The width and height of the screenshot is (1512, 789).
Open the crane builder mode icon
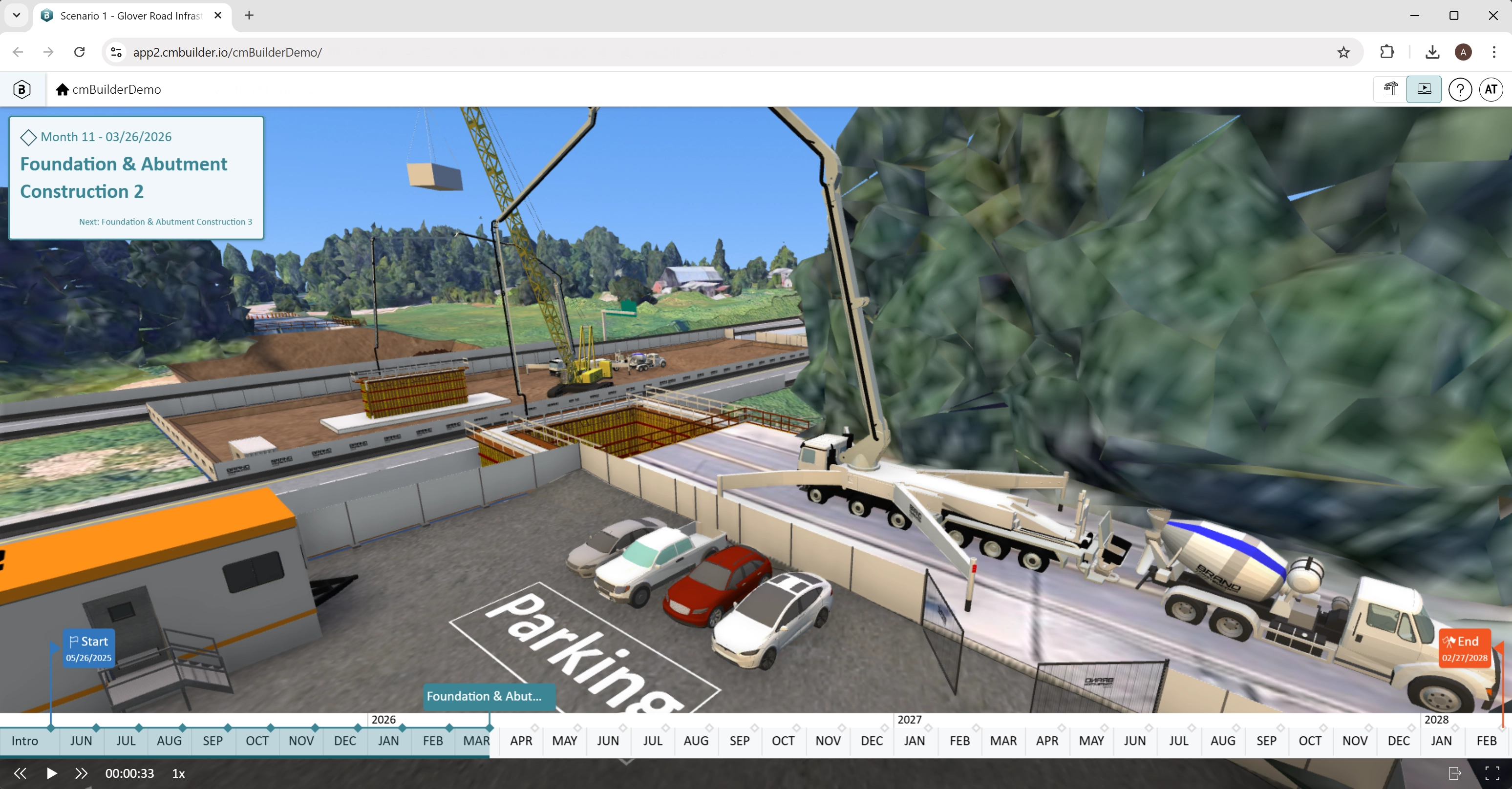[1390, 89]
